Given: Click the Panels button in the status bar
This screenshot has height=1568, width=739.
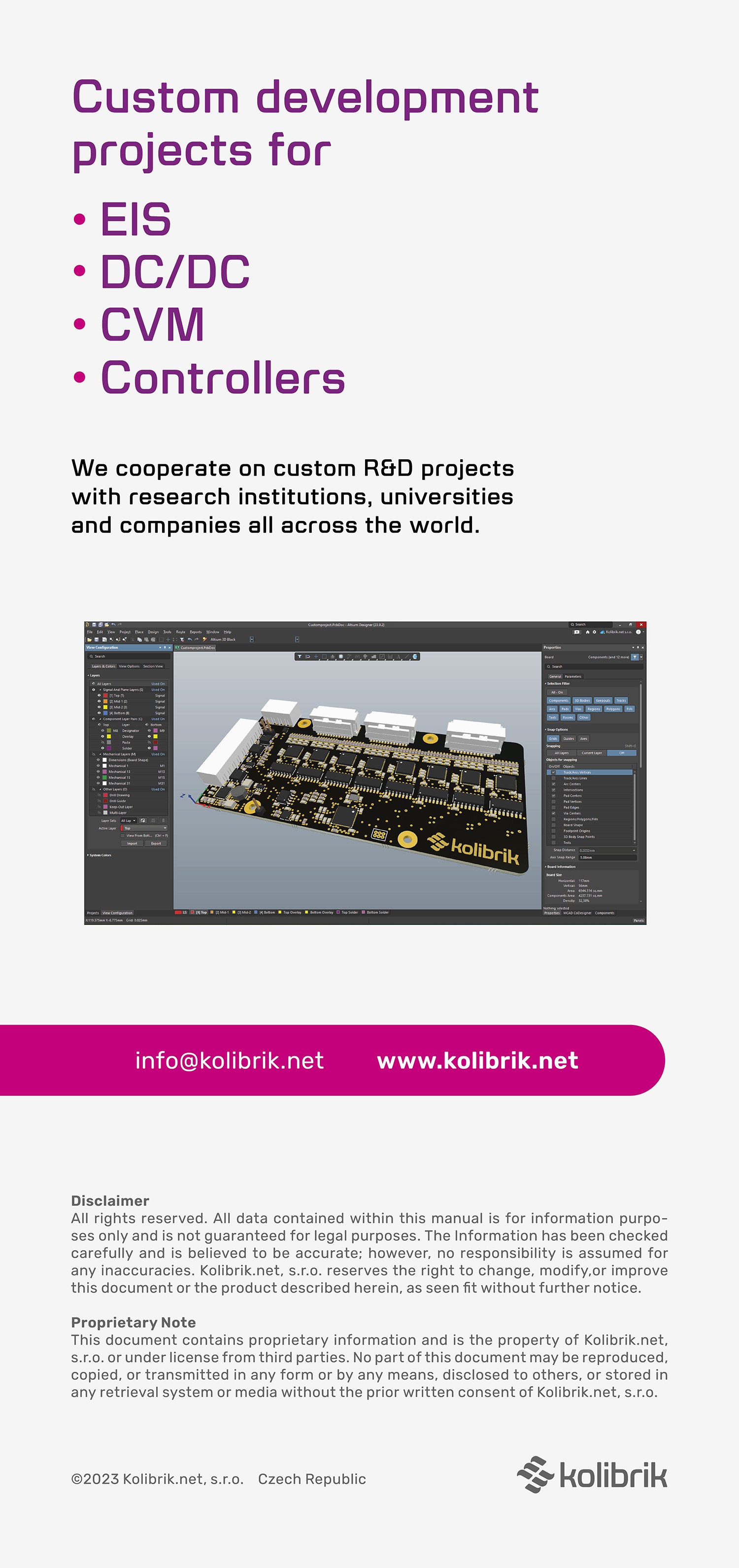Looking at the screenshot, I should 638,921.
